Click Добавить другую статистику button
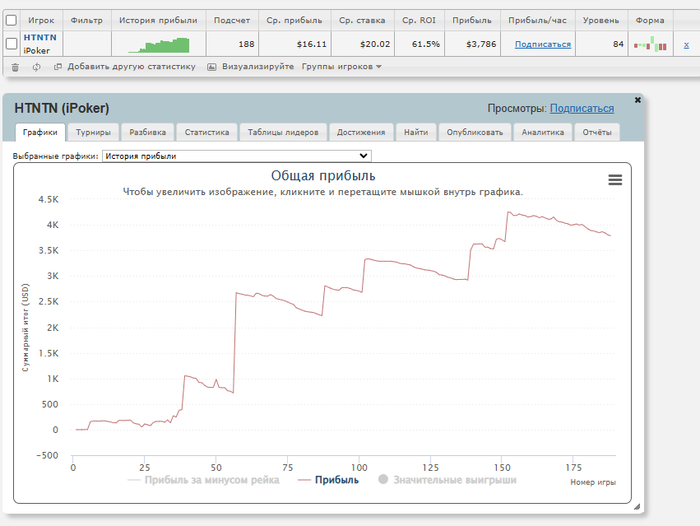Image resolution: width=700 pixels, height=526 pixels. click(131, 67)
